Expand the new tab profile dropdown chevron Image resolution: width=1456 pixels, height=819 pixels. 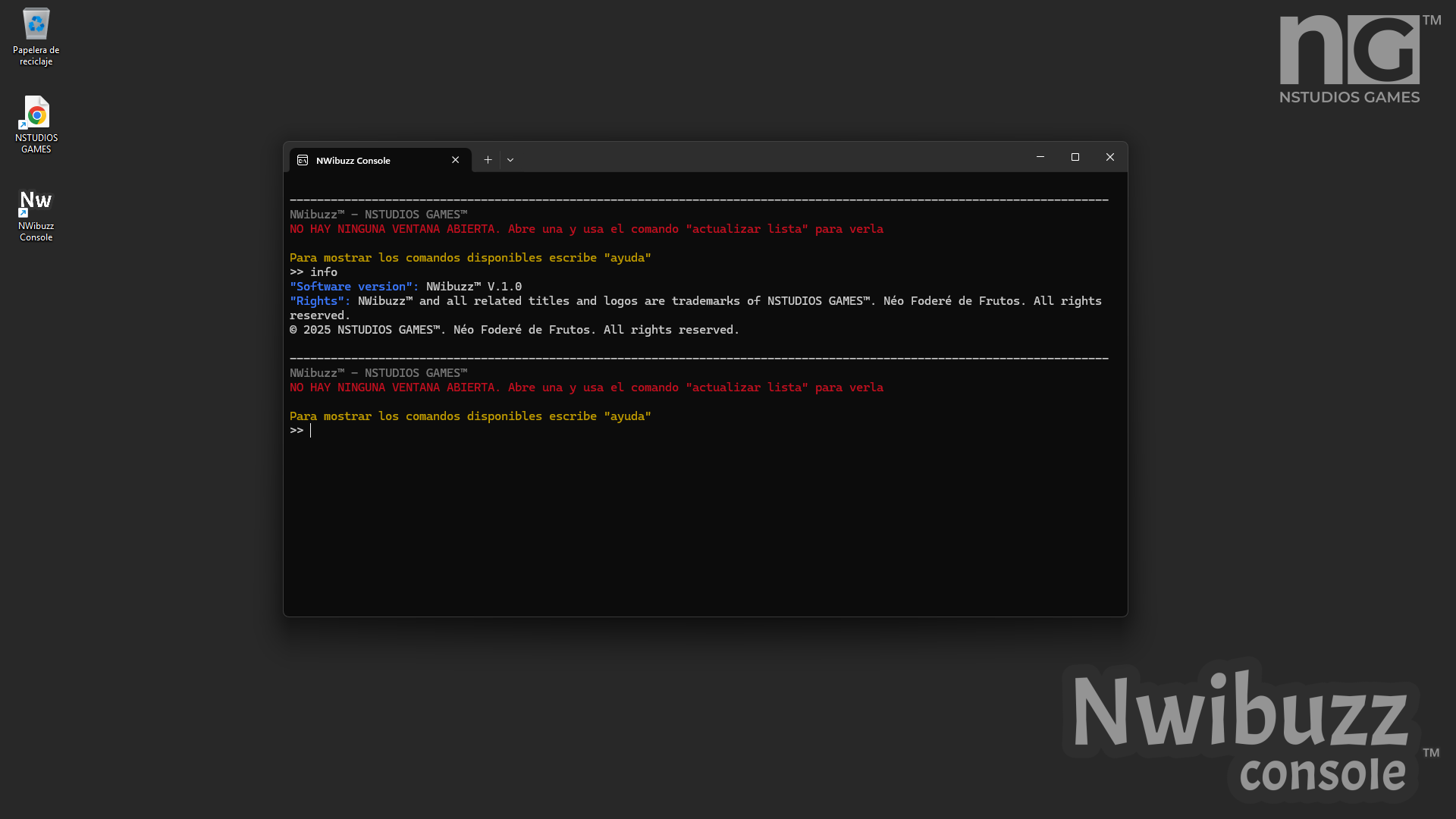(510, 160)
